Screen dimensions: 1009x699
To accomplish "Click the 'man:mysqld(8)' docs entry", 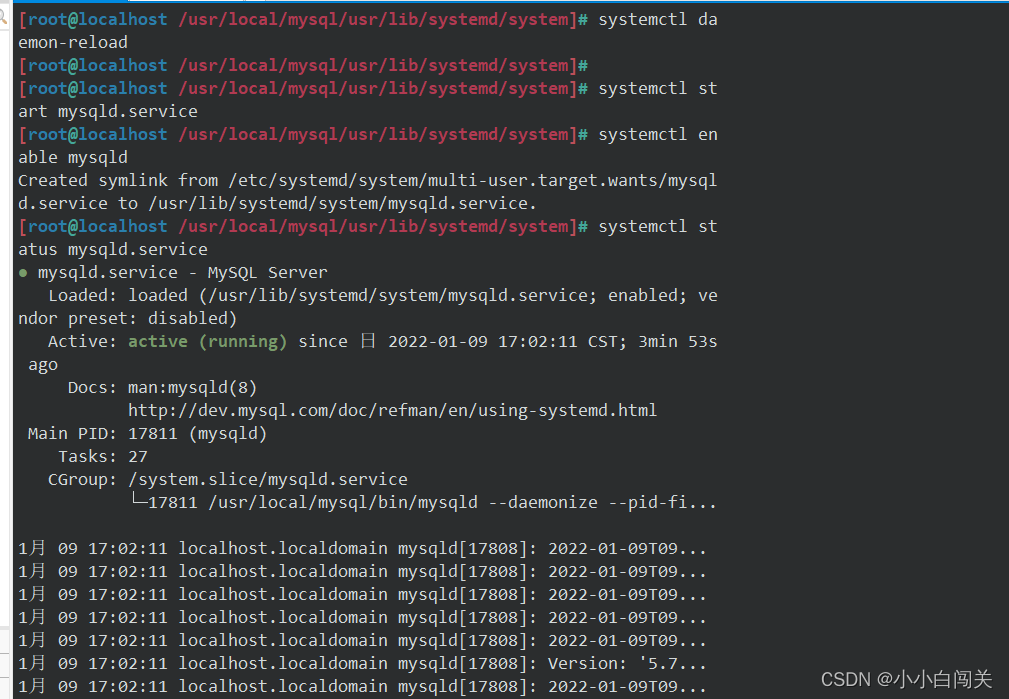I will [192, 387].
